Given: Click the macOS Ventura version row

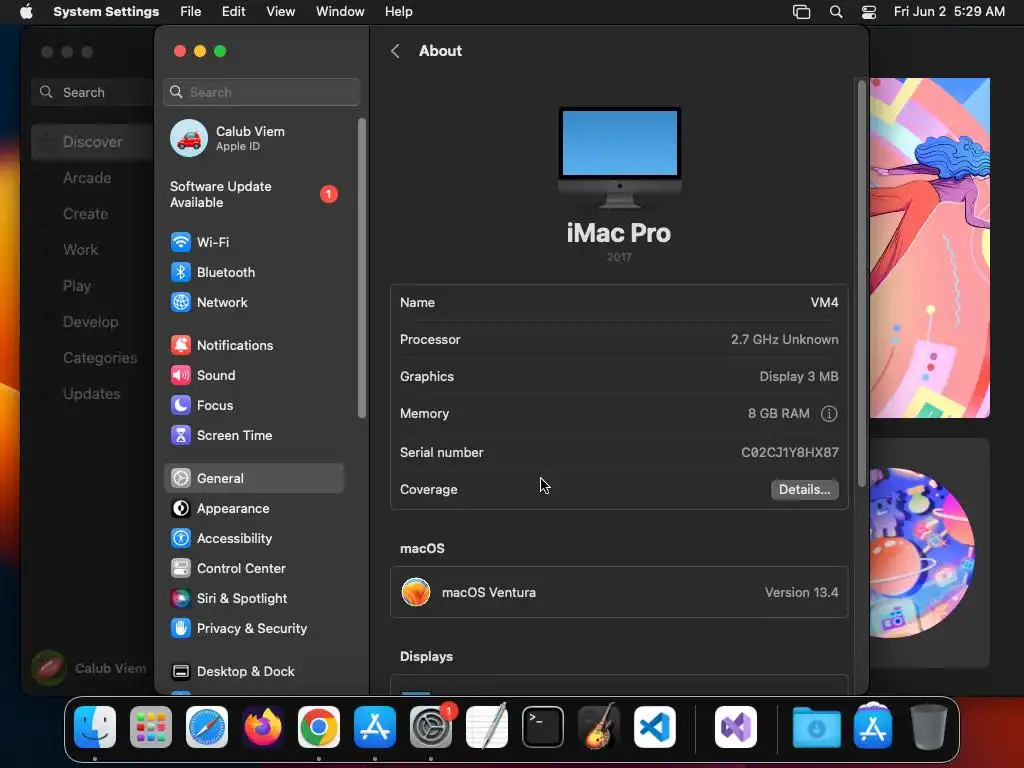Looking at the screenshot, I should (619, 592).
